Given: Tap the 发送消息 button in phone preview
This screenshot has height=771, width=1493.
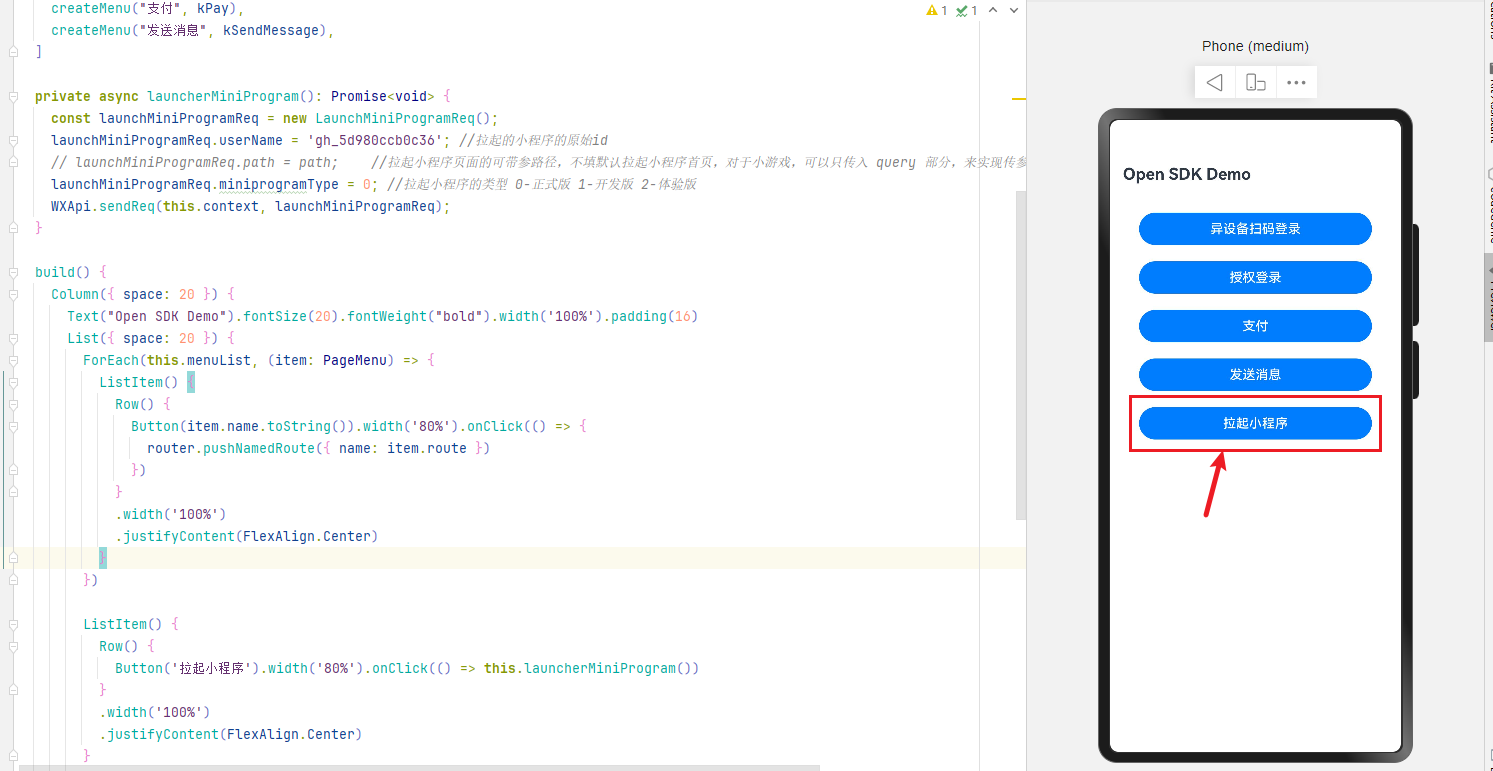Looking at the screenshot, I should 1255,374.
